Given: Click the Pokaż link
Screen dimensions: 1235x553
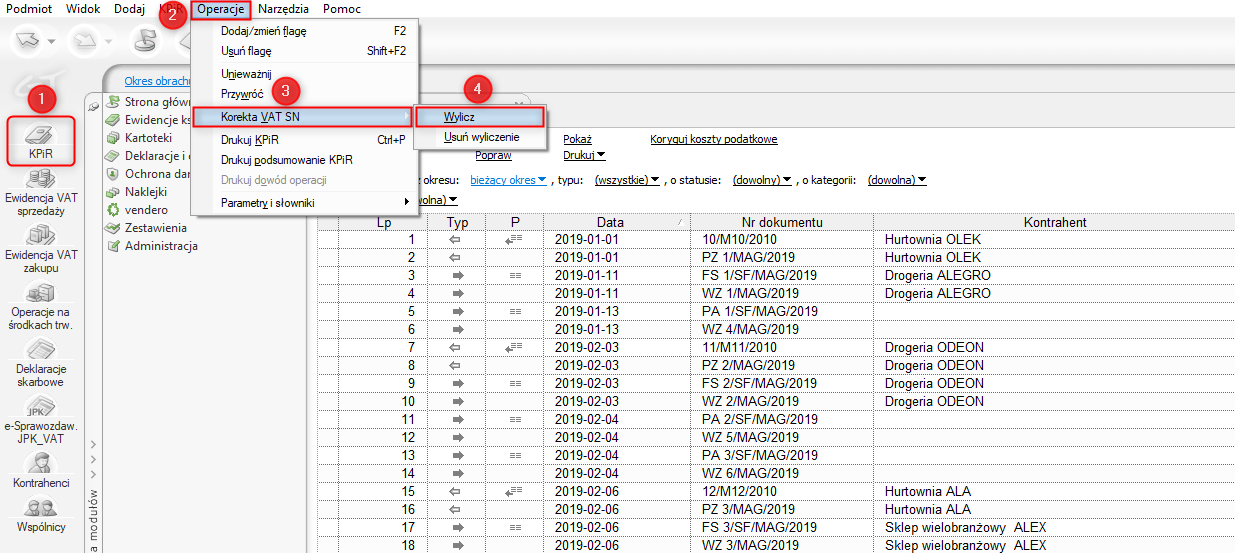Looking at the screenshot, I should 577,140.
